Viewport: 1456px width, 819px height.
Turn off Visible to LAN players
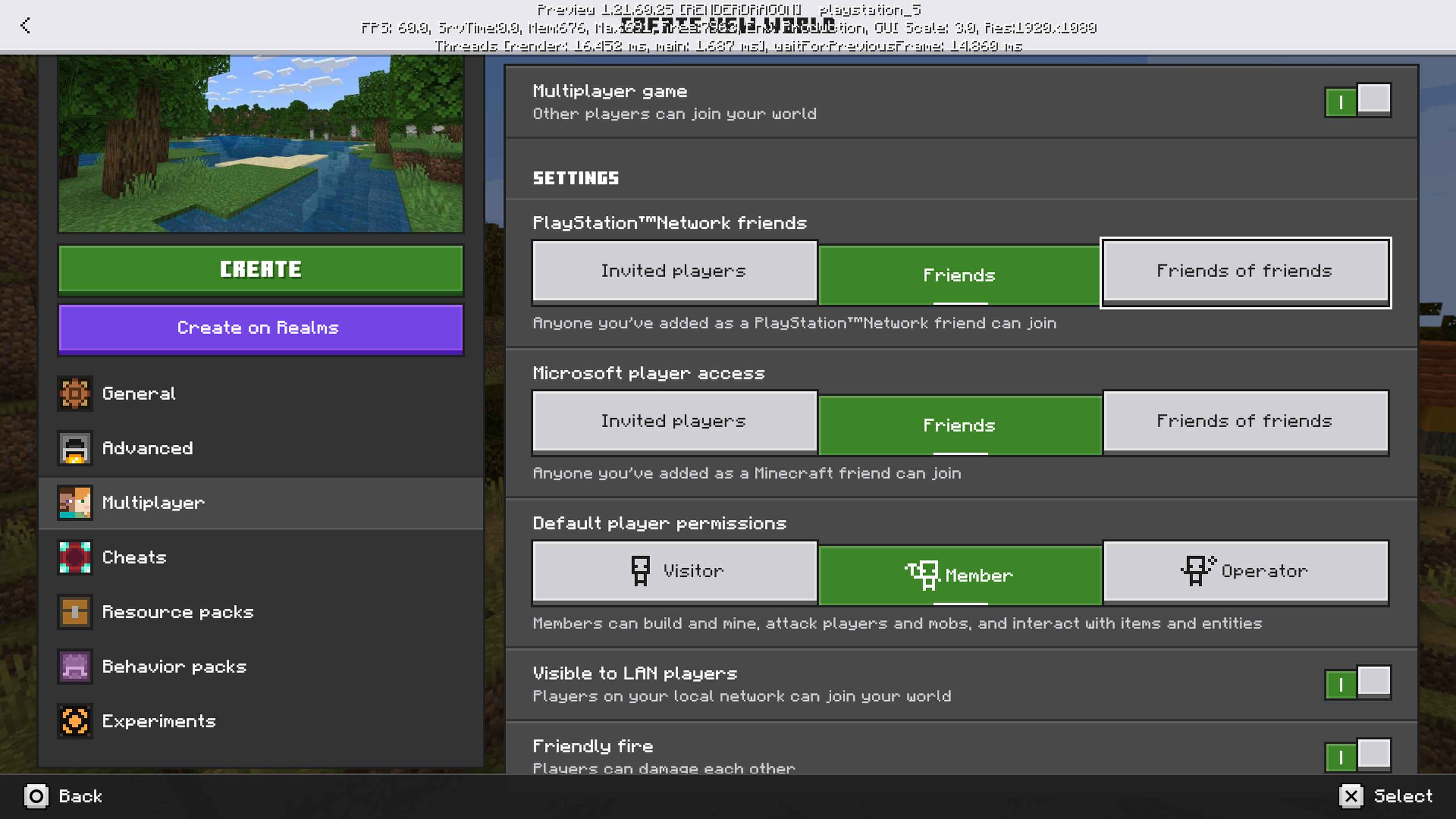tap(1358, 683)
